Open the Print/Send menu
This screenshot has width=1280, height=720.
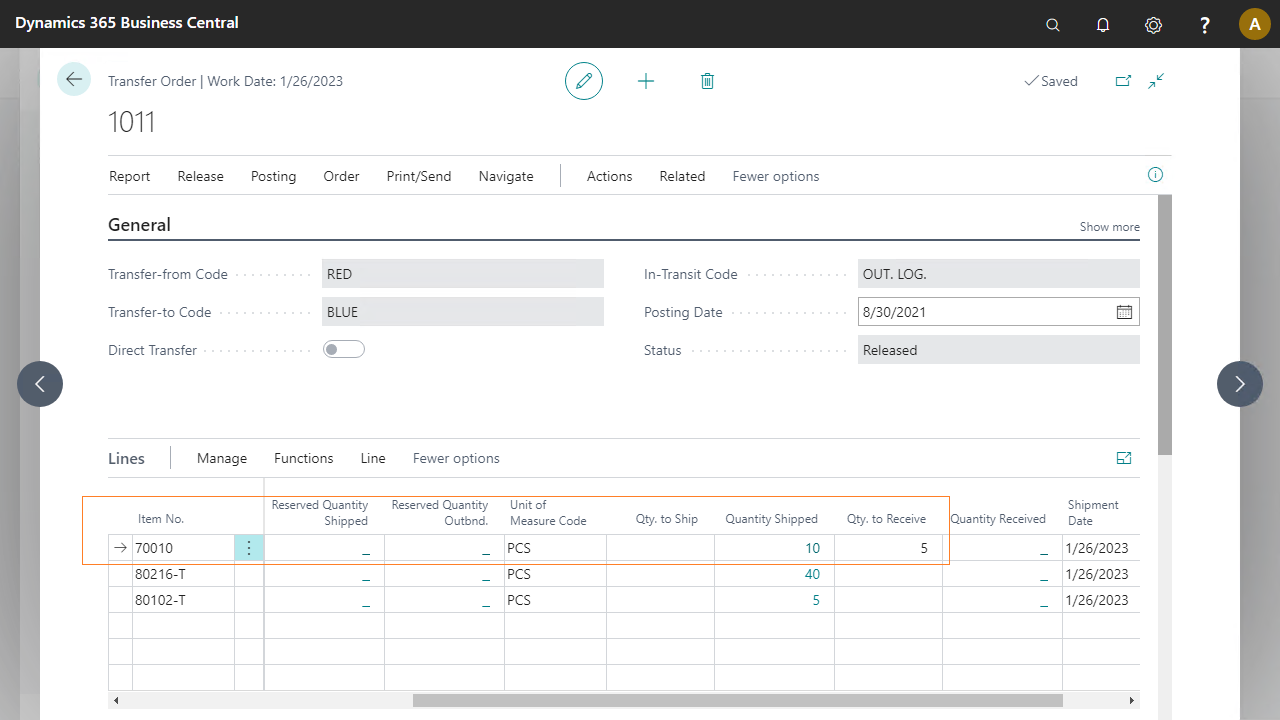419,176
